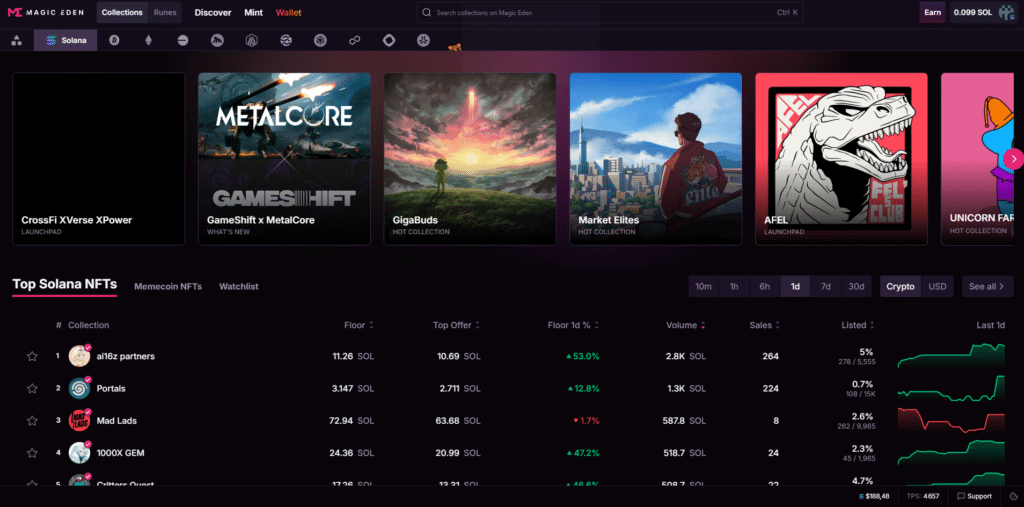This screenshot has height=507, width=1024.
Task: Sort by the Floor 1d % column
Action: click(x=573, y=325)
